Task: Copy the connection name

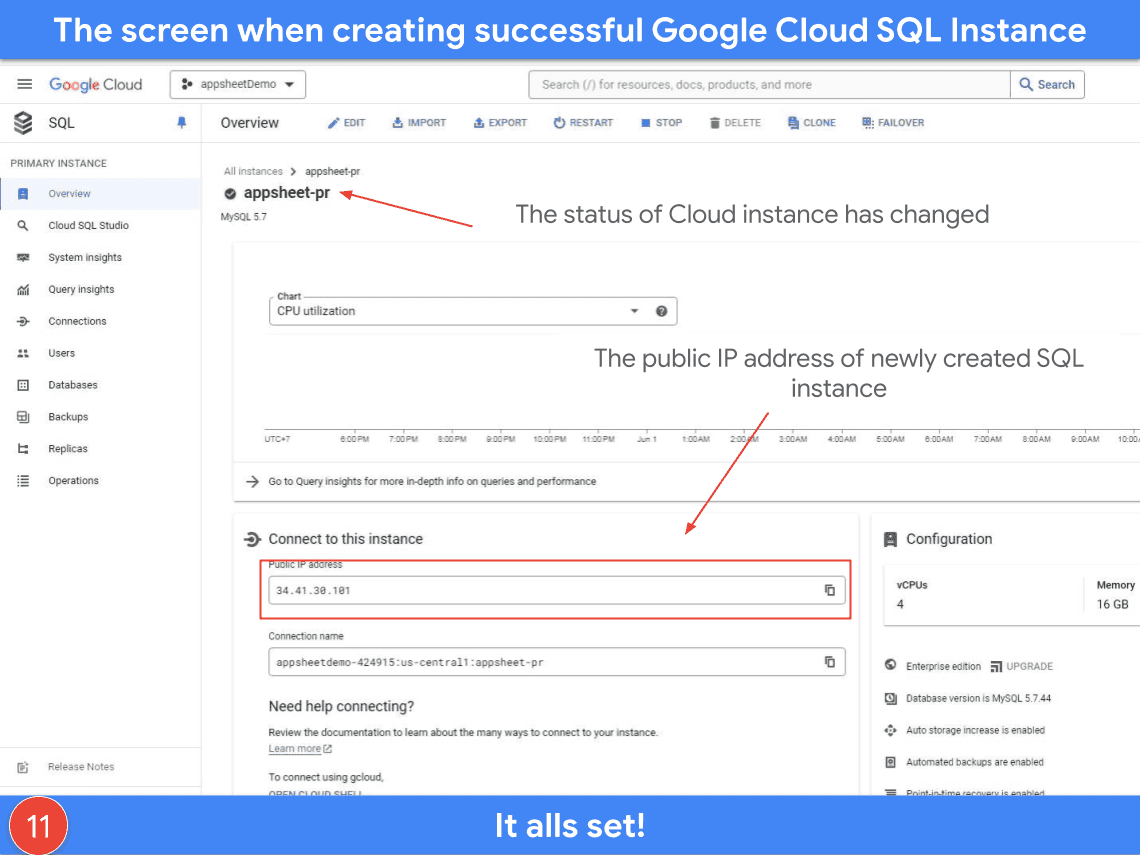Action: pos(829,662)
